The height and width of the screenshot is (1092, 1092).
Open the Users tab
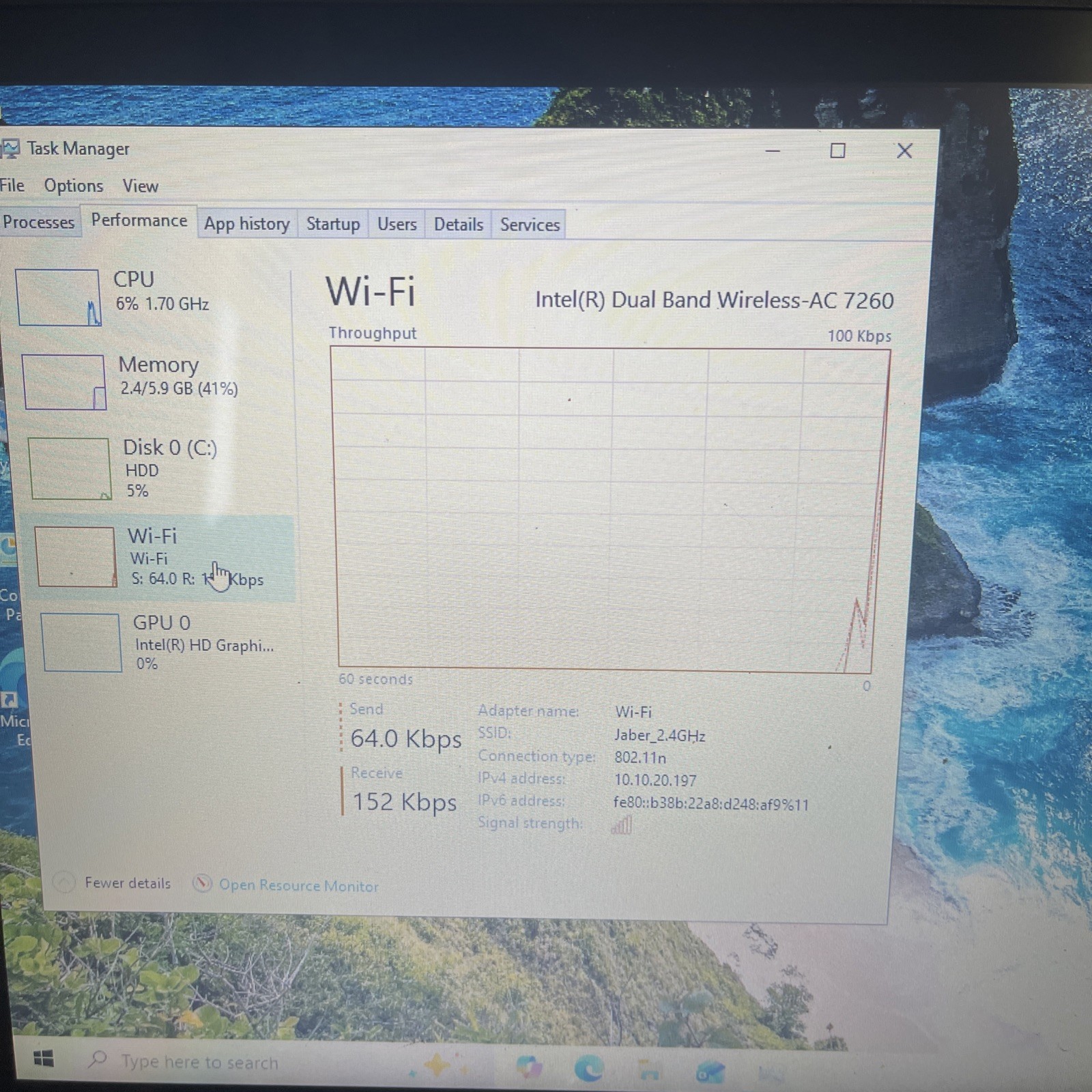coord(397,224)
